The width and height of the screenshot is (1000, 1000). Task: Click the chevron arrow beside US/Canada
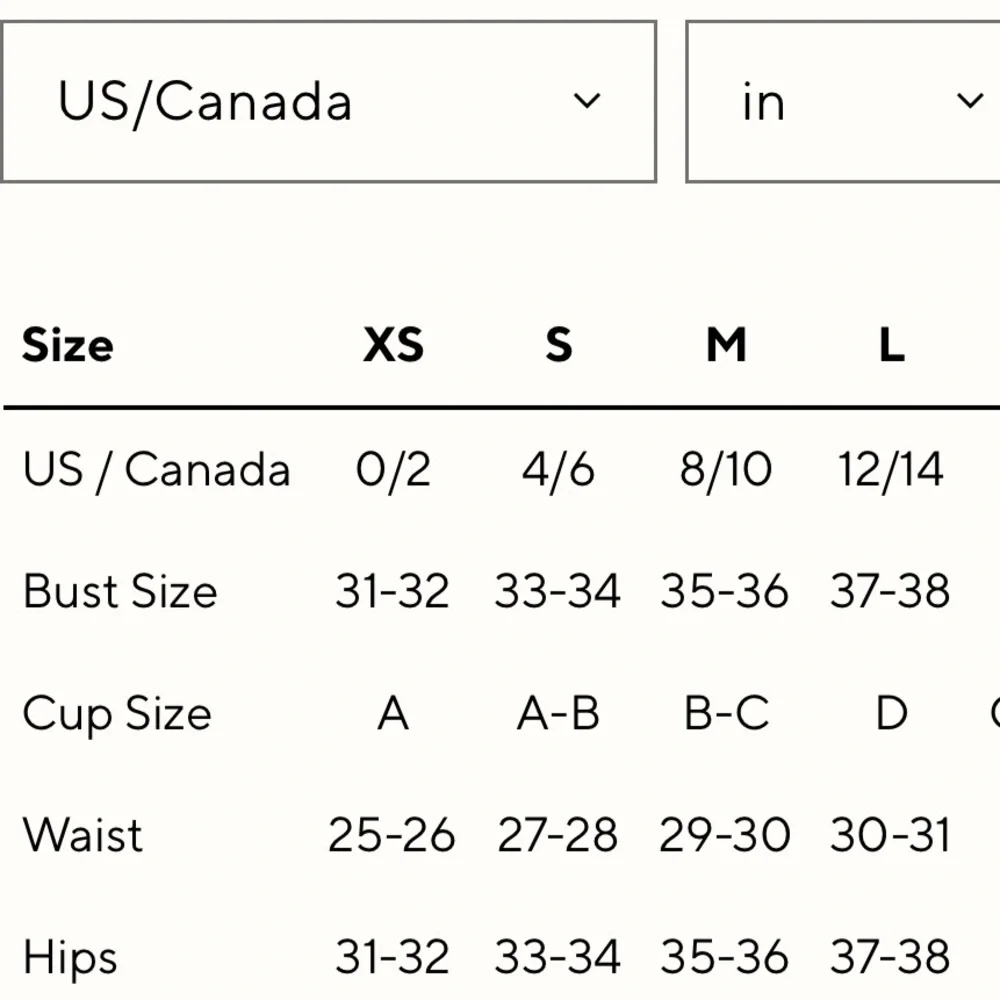[x=587, y=101]
